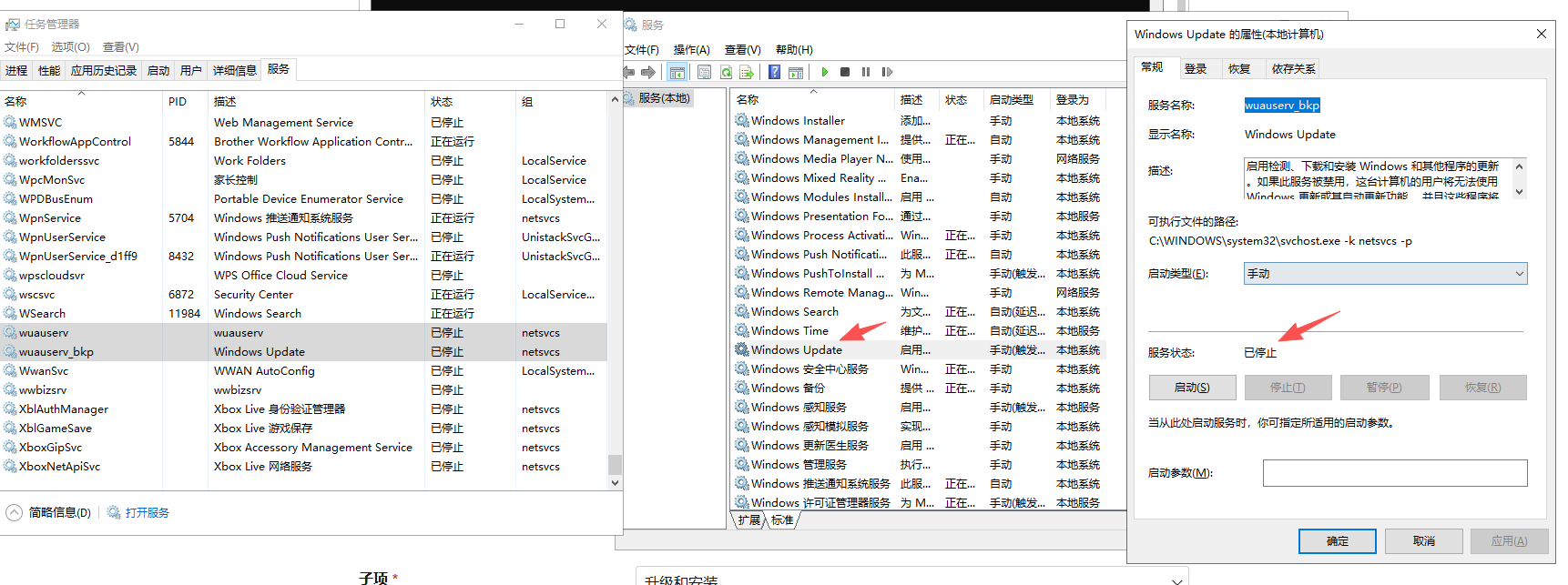This screenshot has height=585, width=1568.
Task: Click the Stop Service square icon
Action: tap(845, 72)
